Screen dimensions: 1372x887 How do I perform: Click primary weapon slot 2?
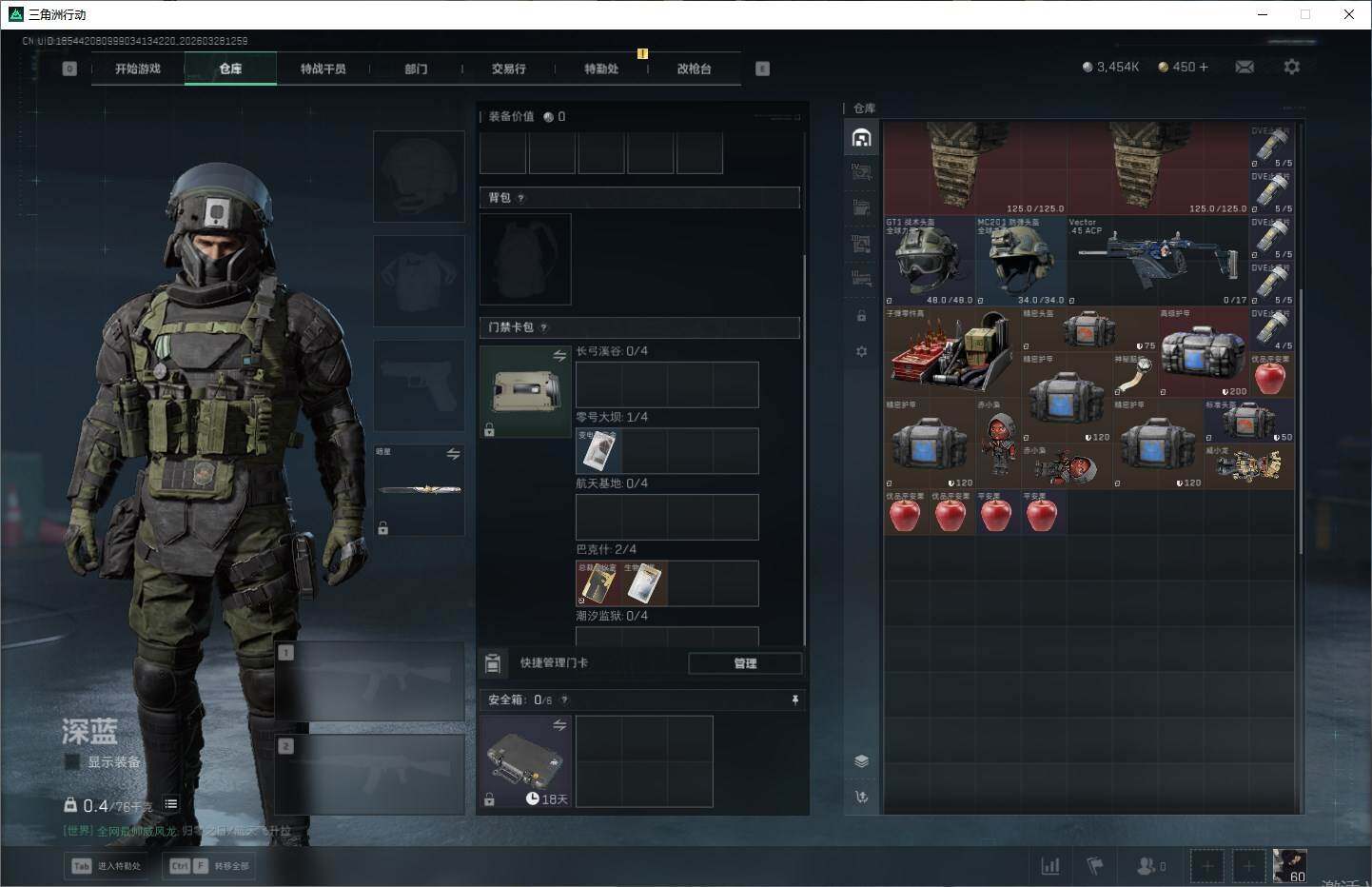[370, 775]
